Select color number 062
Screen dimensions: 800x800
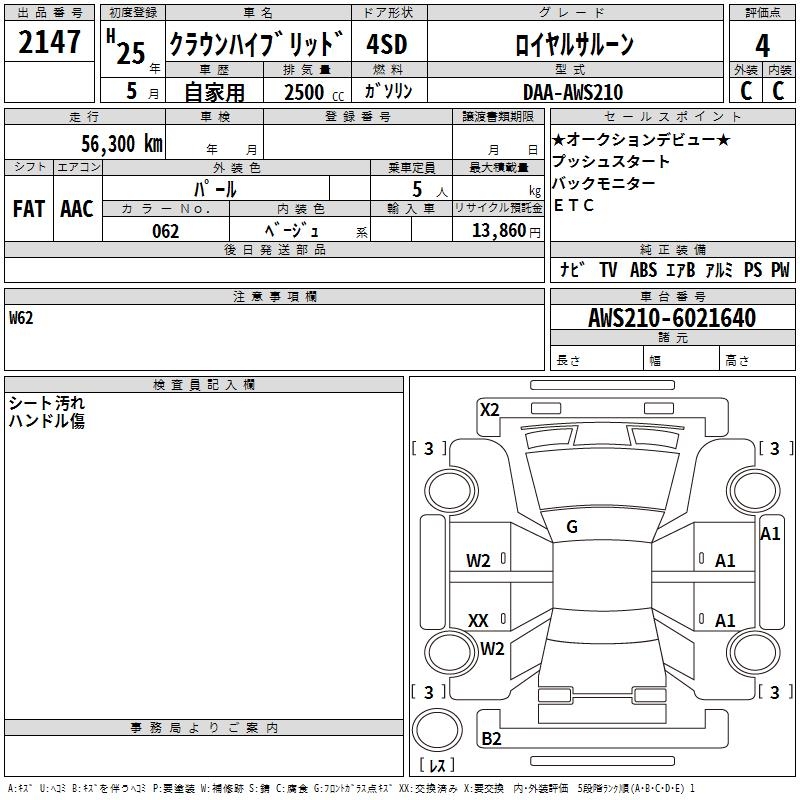165,231
